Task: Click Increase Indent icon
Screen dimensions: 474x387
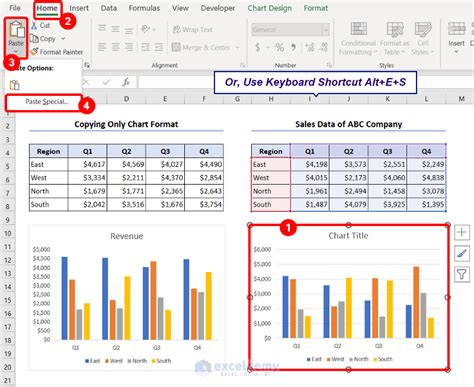Action: pyautogui.click(x=159, y=47)
